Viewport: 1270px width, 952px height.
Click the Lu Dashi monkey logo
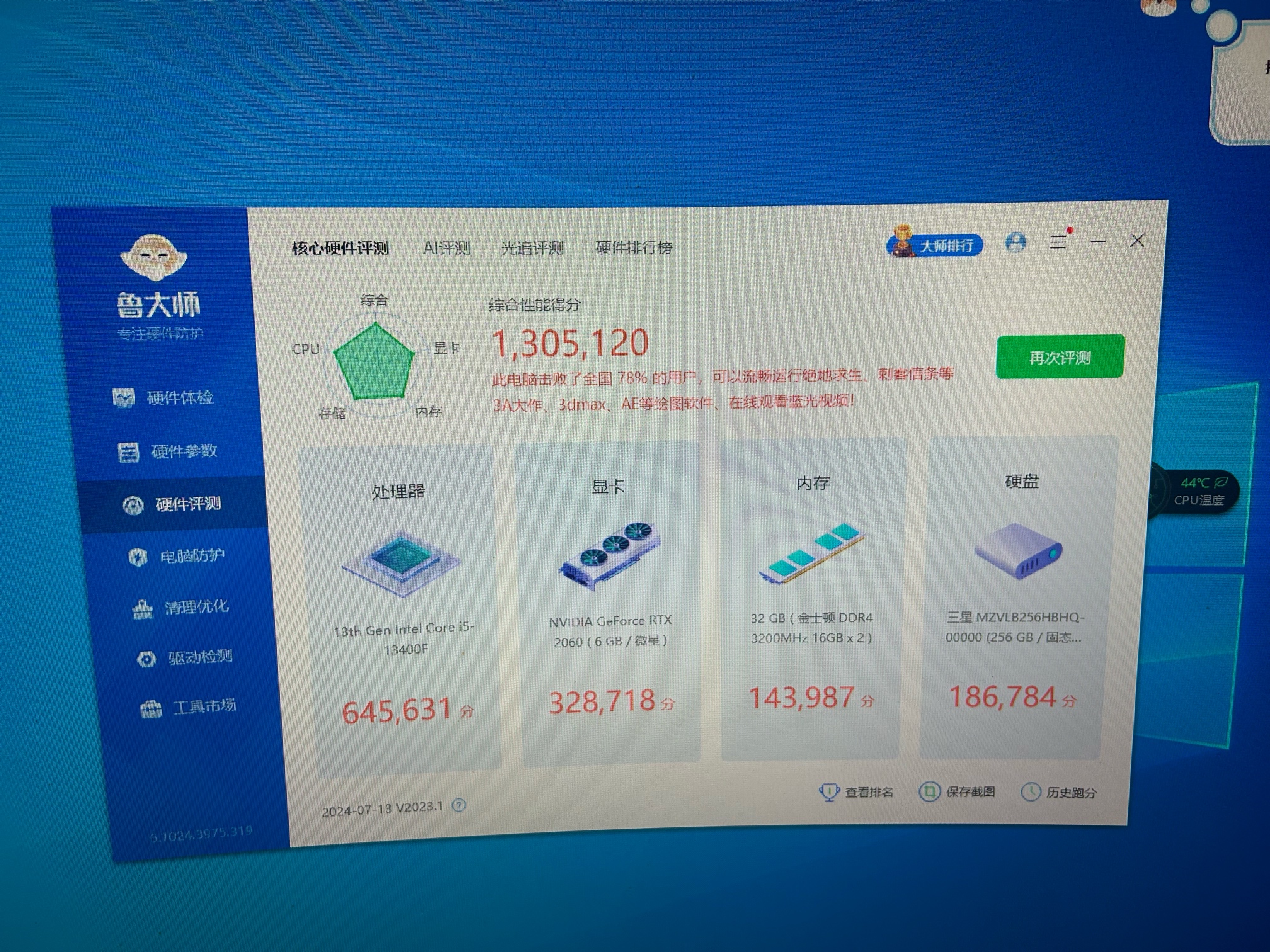(154, 257)
